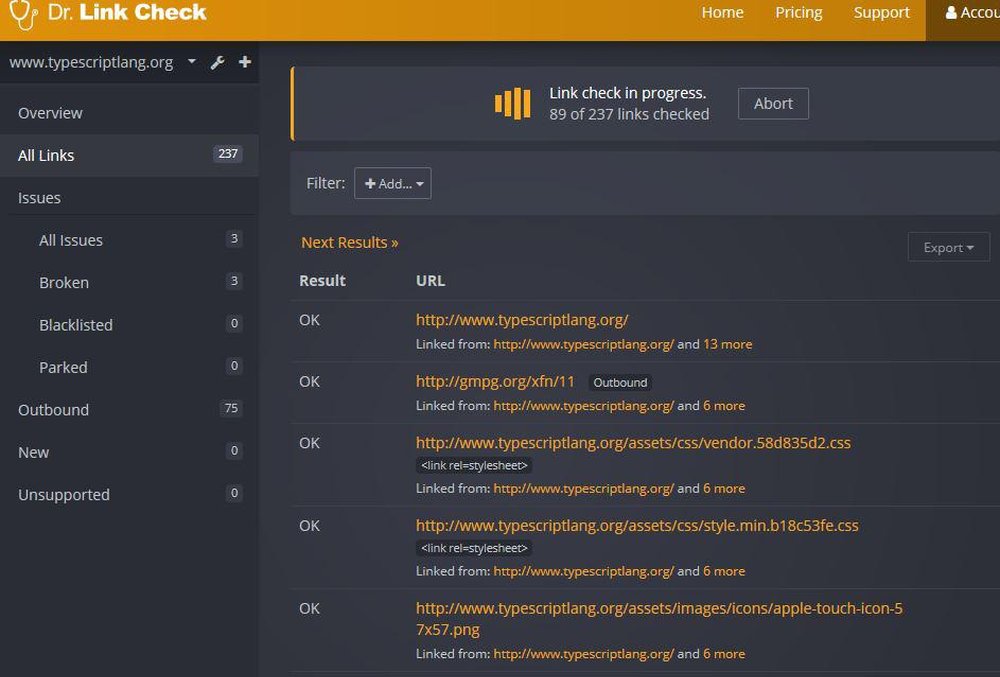This screenshot has height=677, width=1000.
Task: Click the 3 count badge on Broken
Action: (234, 280)
